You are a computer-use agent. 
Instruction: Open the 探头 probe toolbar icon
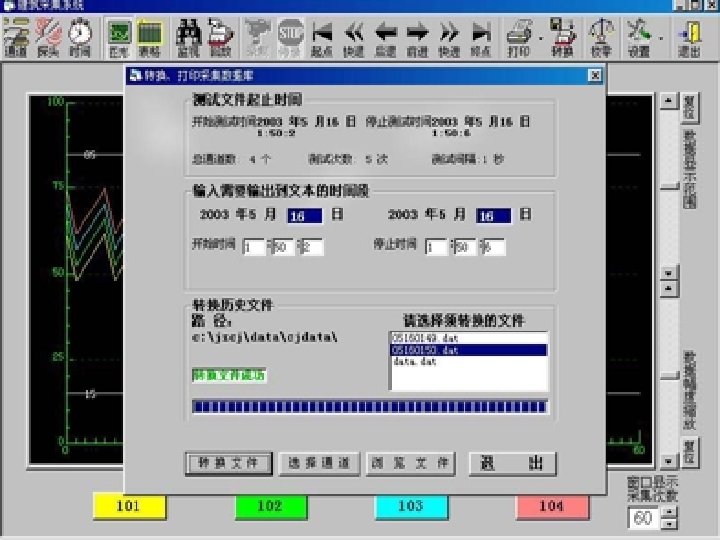point(48,38)
